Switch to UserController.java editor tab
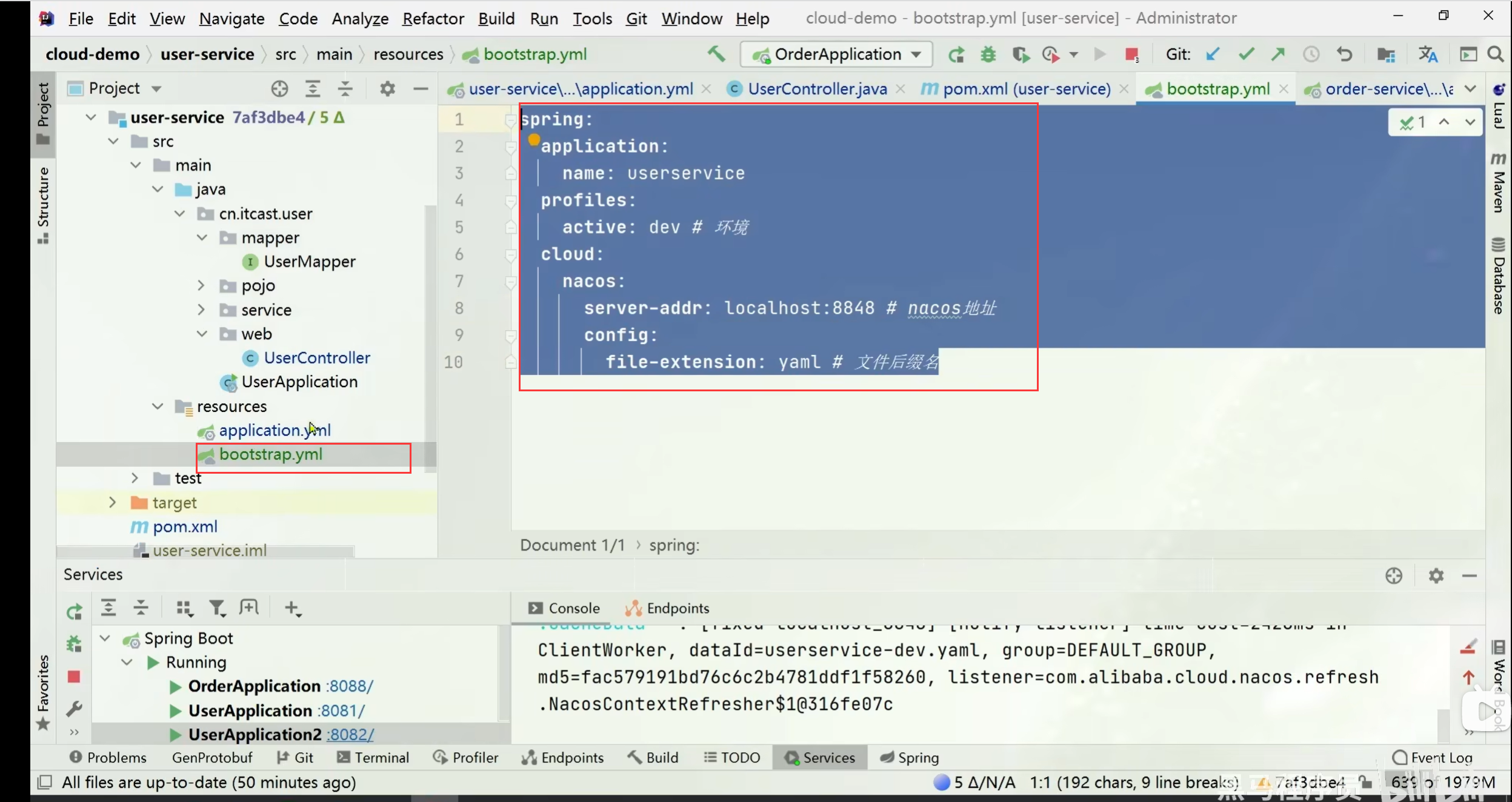Image resolution: width=1512 pixels, height=802 pixels. (816, 89)
